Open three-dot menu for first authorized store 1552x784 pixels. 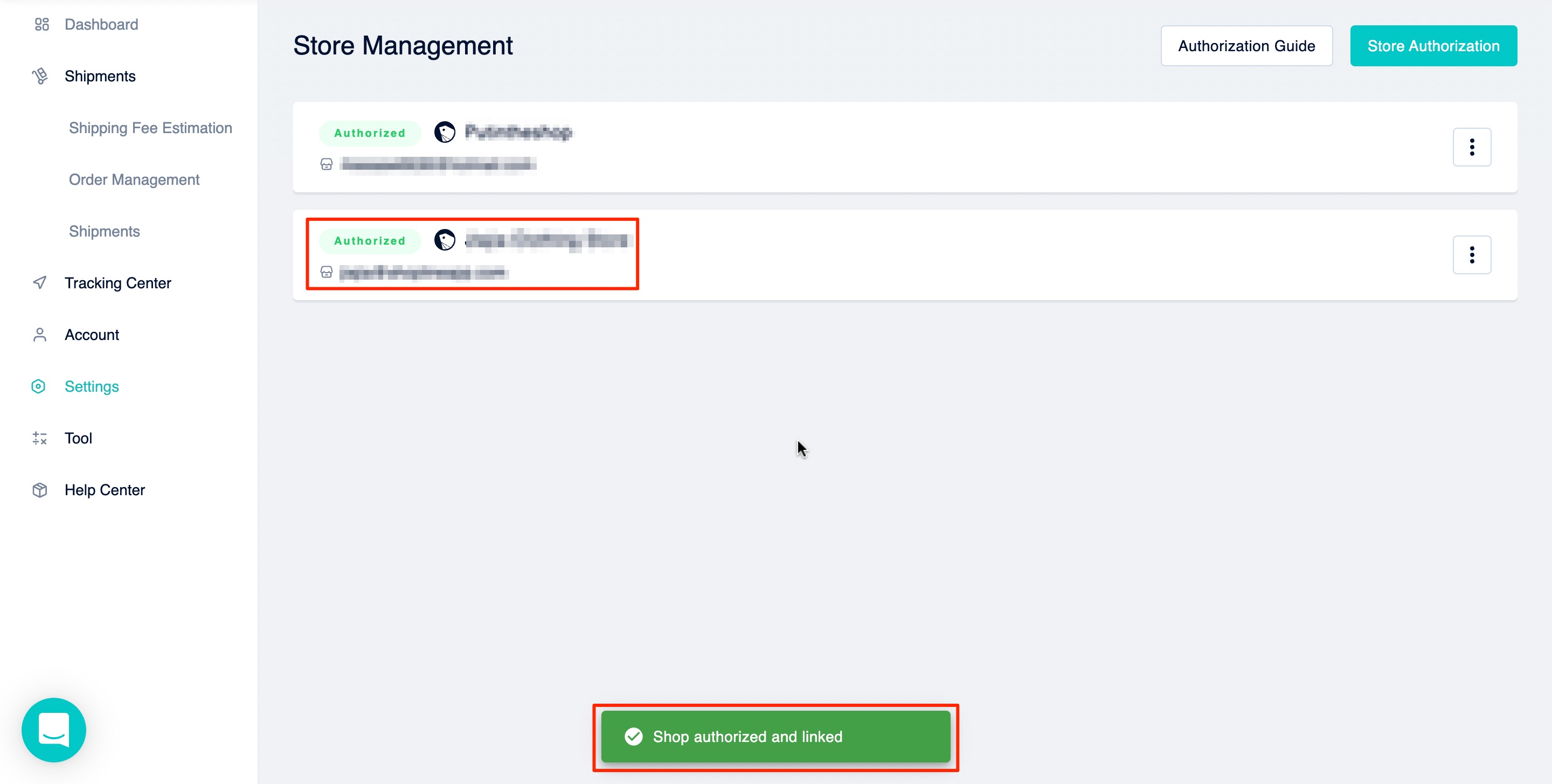tap(1471, 147)
